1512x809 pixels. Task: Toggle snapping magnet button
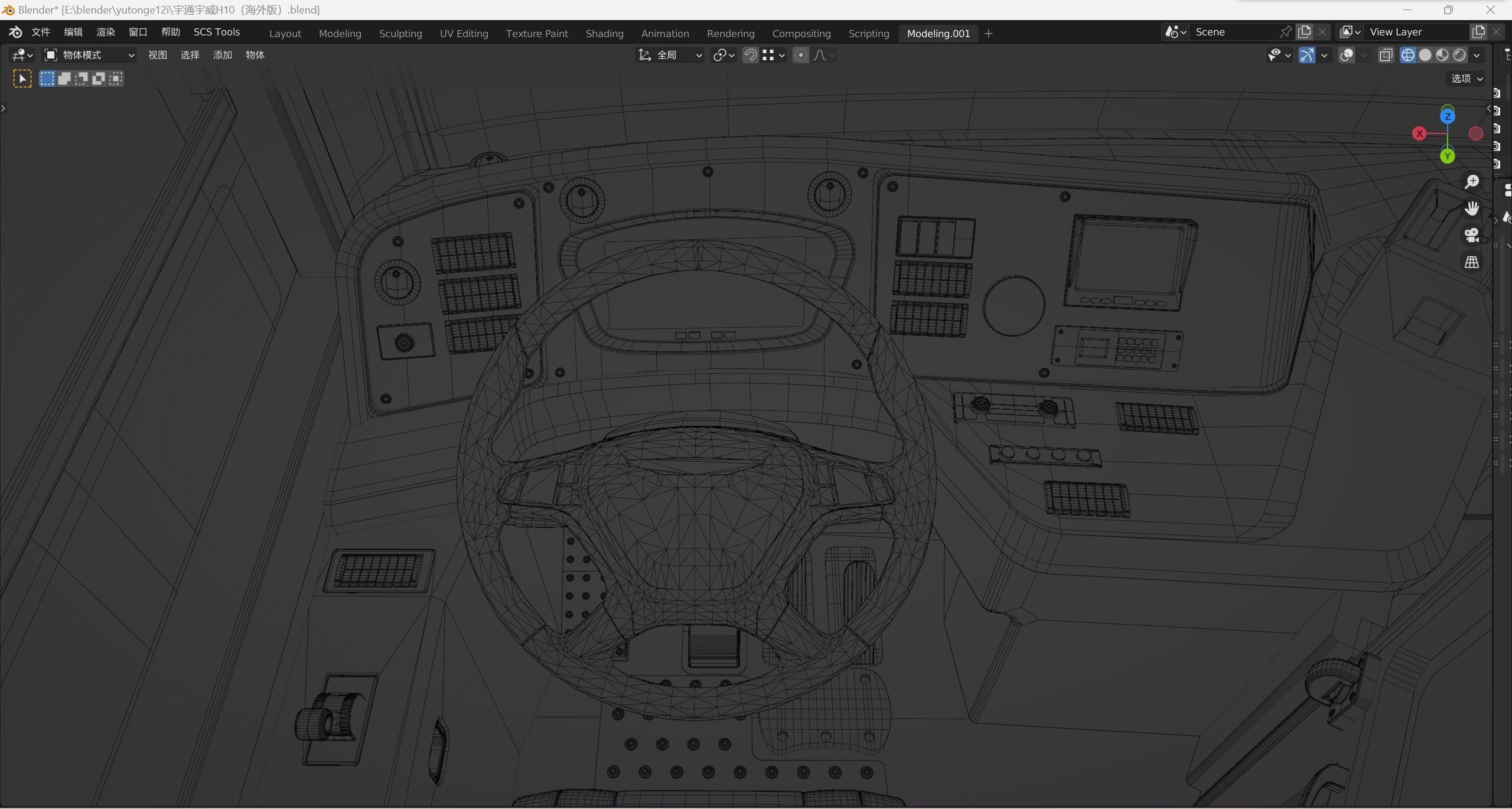[x=750, y=55]
